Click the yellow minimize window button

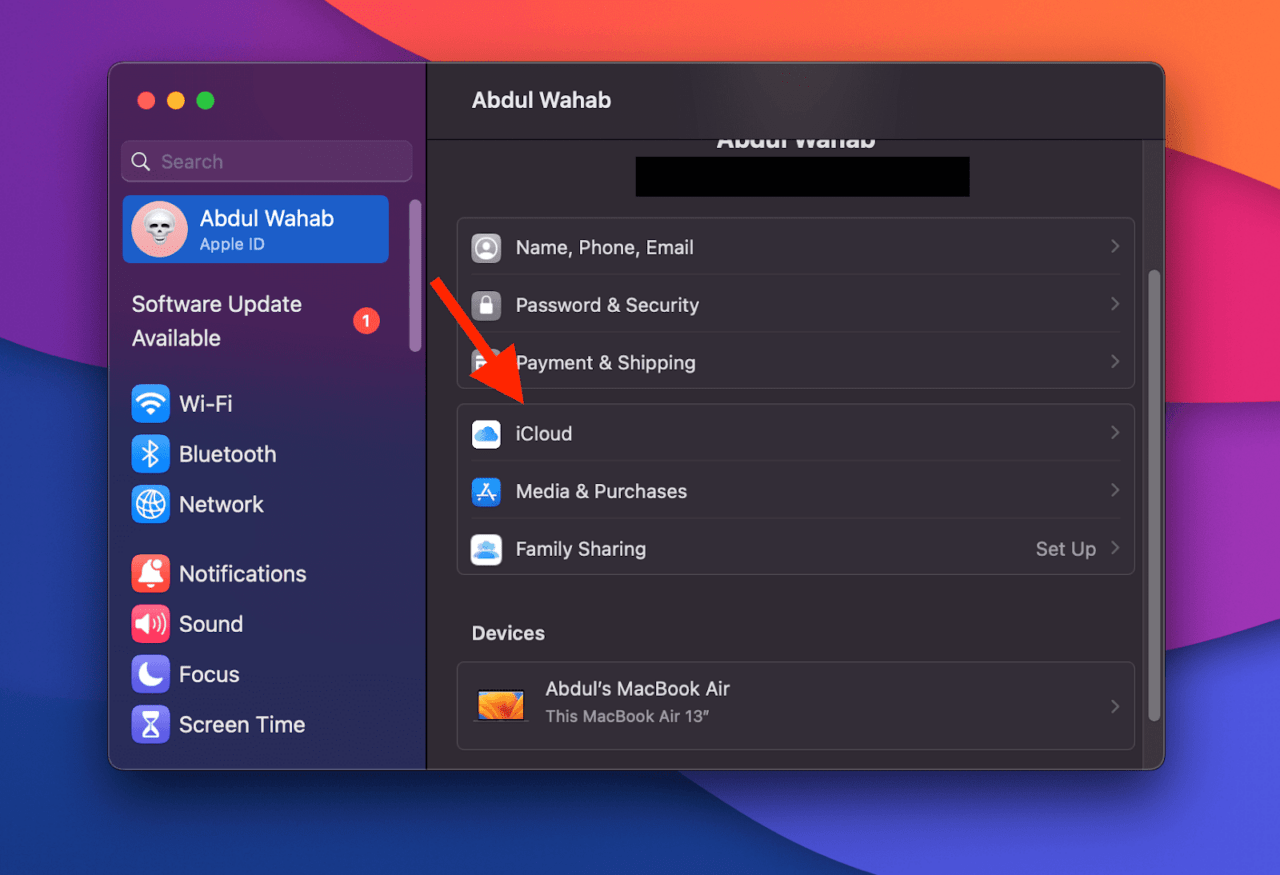tap(176, 100)
